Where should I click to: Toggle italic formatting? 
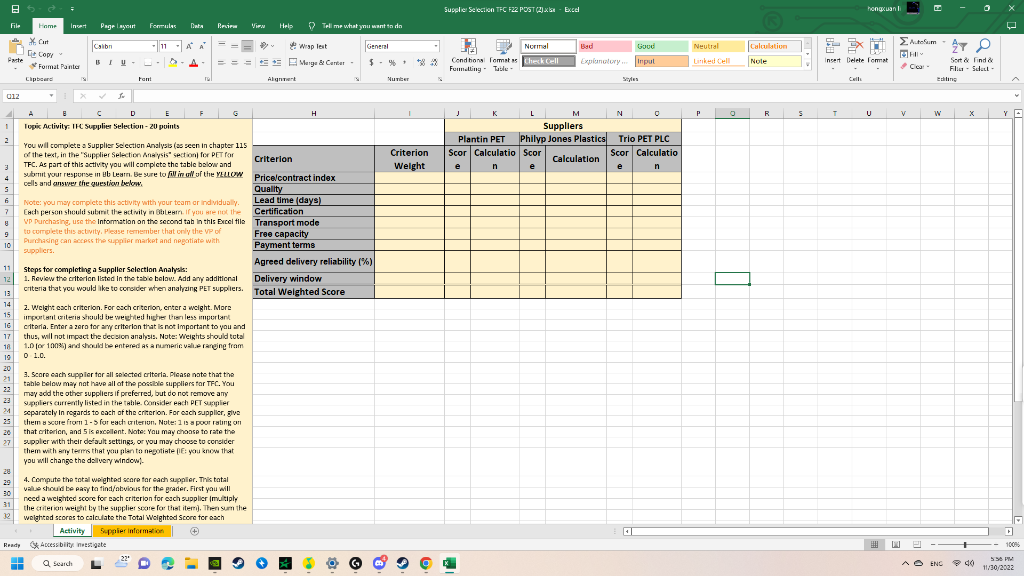pos(110,62)
